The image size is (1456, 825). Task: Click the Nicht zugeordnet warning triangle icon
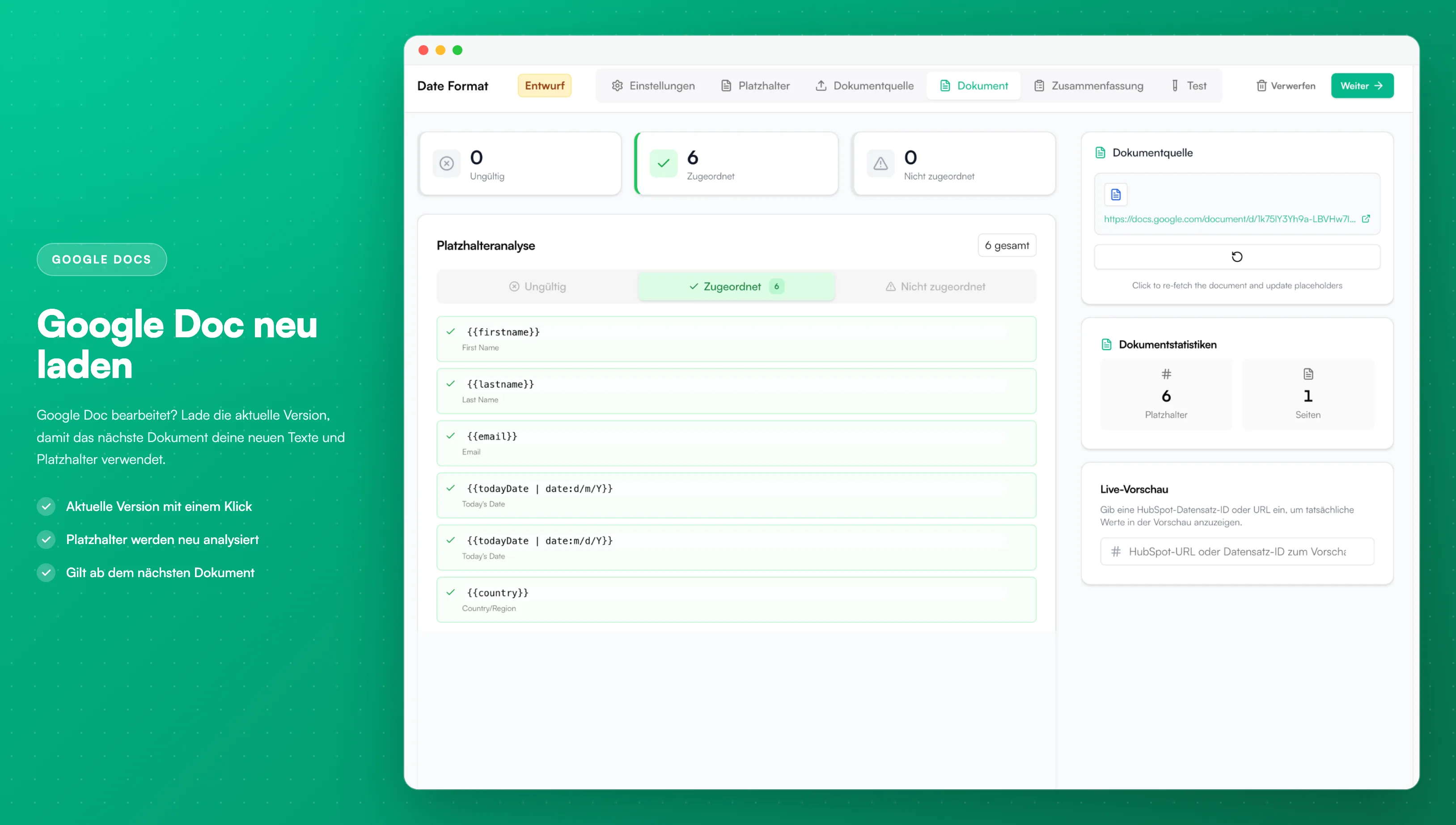(x=880, y=164)
